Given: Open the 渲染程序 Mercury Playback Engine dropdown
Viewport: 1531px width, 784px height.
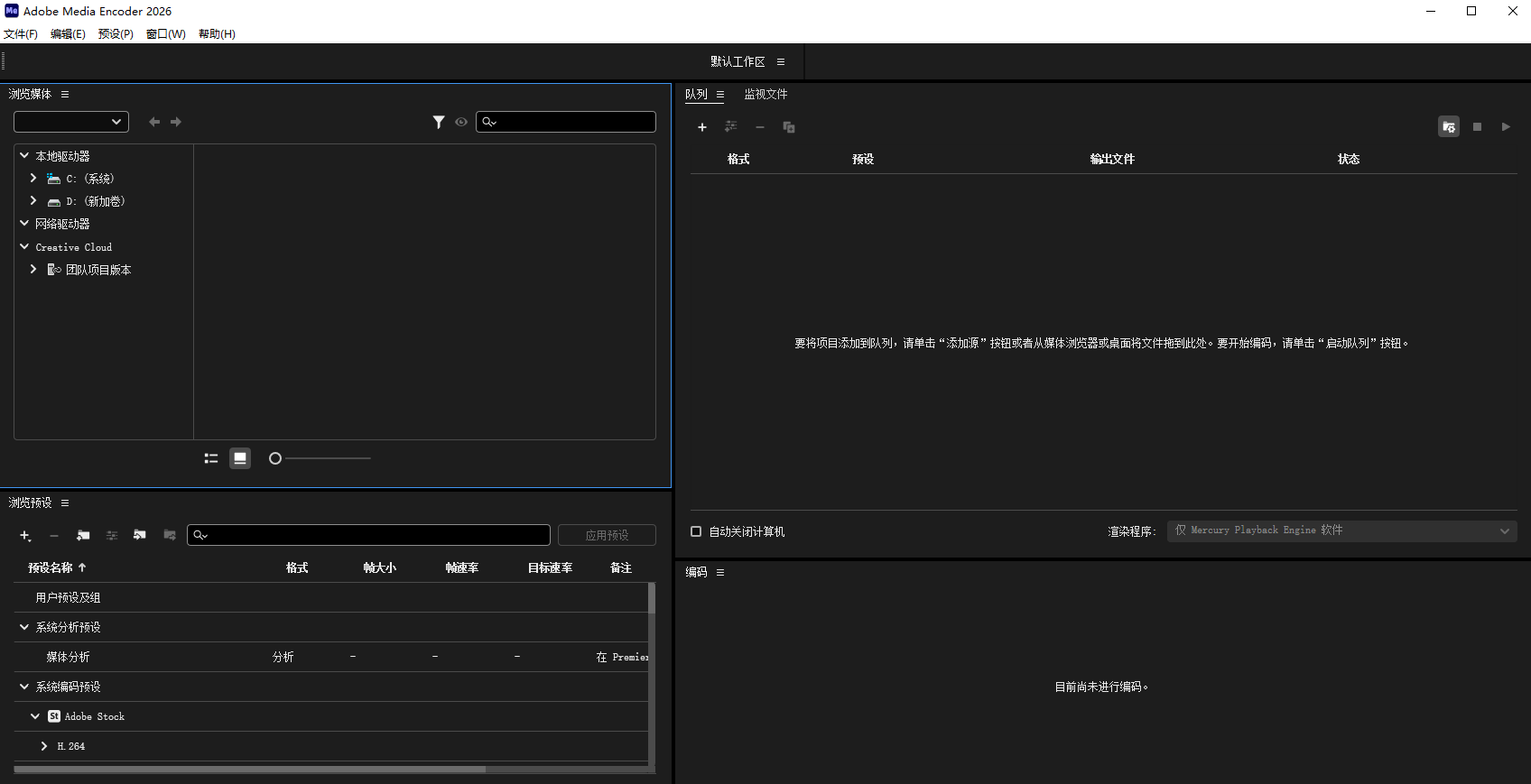Looking at the screenshot, I should tap(1341, 530).
